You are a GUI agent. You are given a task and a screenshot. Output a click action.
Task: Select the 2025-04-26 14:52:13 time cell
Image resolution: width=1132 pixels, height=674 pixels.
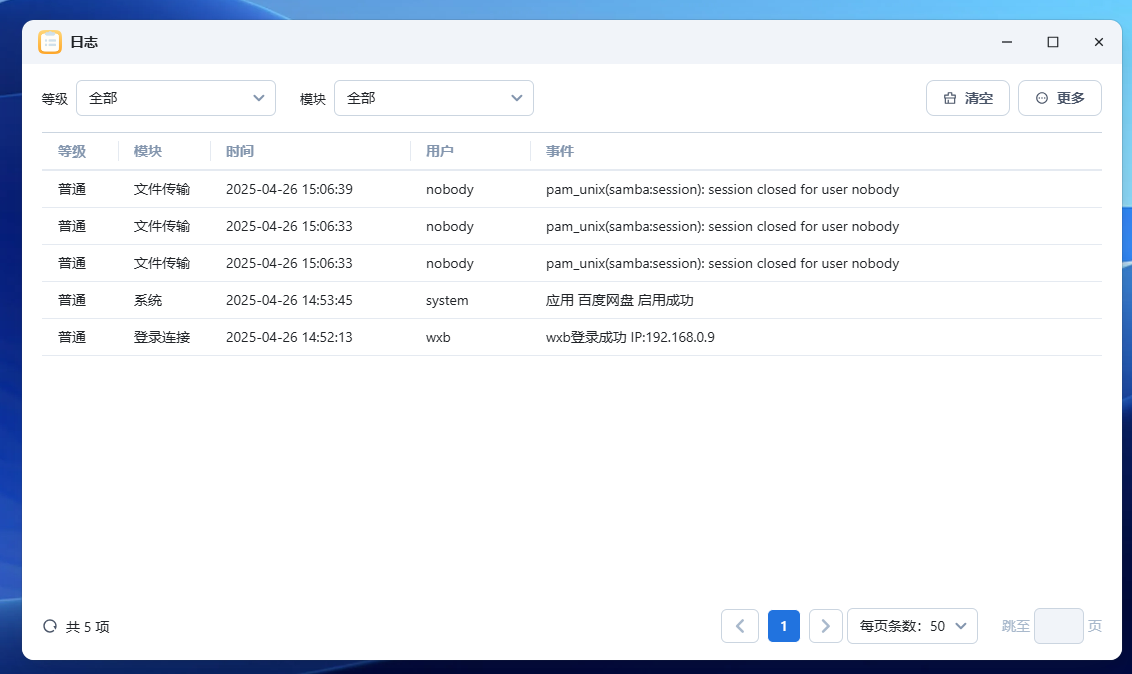[289, 337]
